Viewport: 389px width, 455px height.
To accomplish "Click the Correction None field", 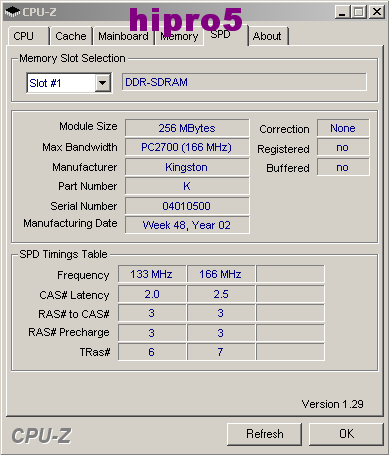I will click(x=343, y=128).
